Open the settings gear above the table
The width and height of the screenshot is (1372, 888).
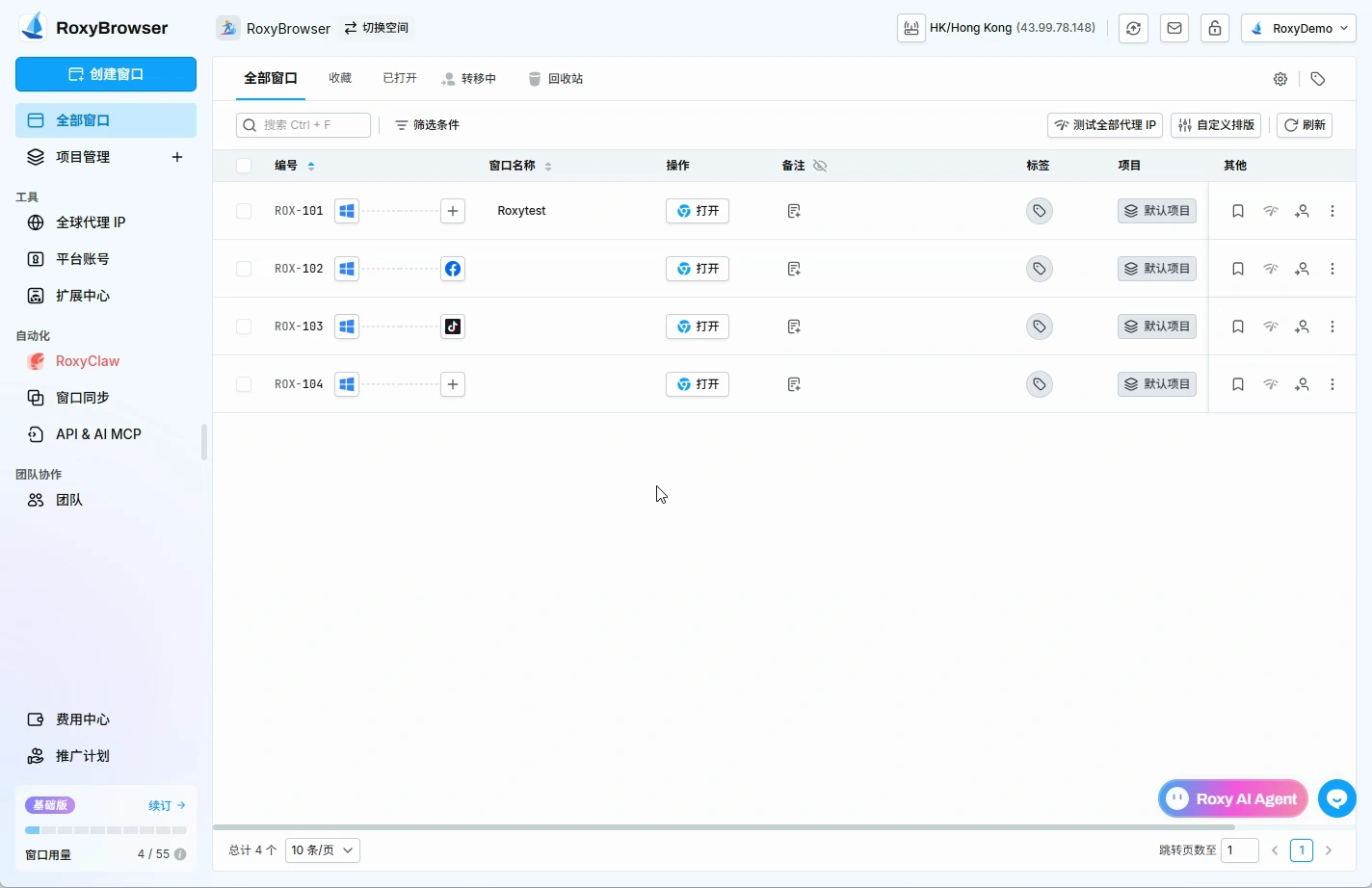(x=1280, y=79)
